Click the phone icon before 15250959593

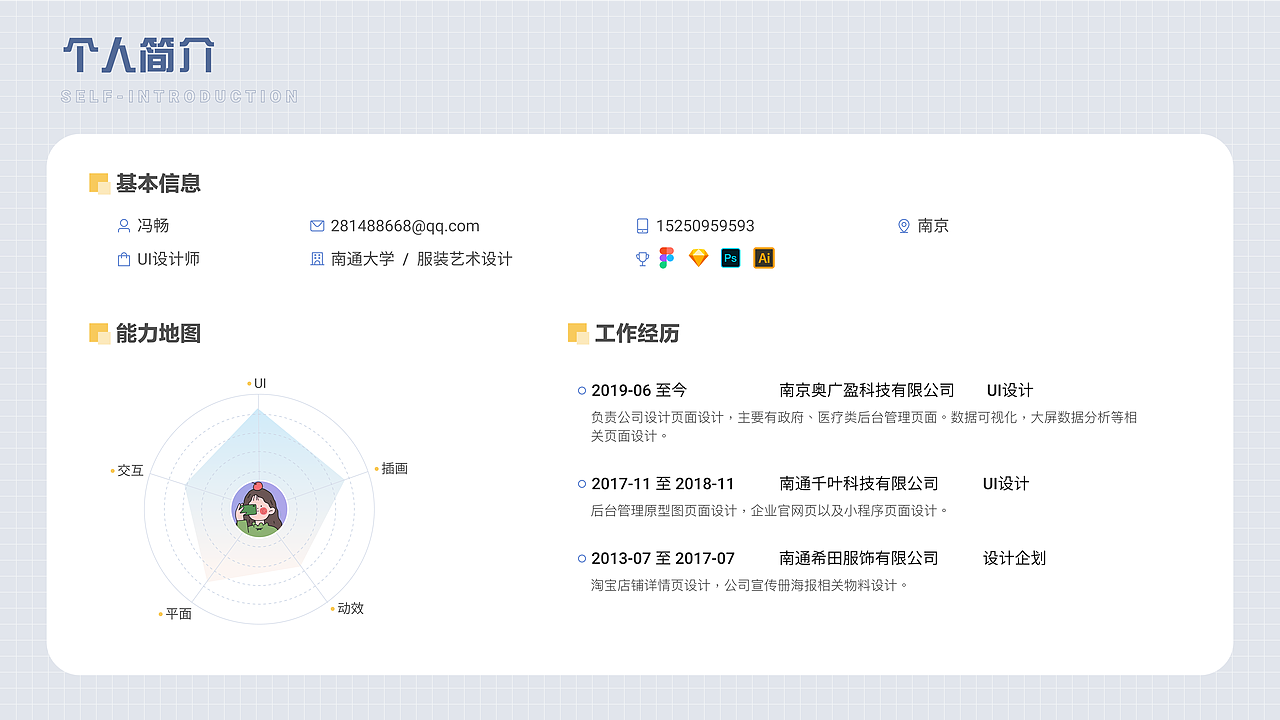pyautogui.click(x=641, y=226)
